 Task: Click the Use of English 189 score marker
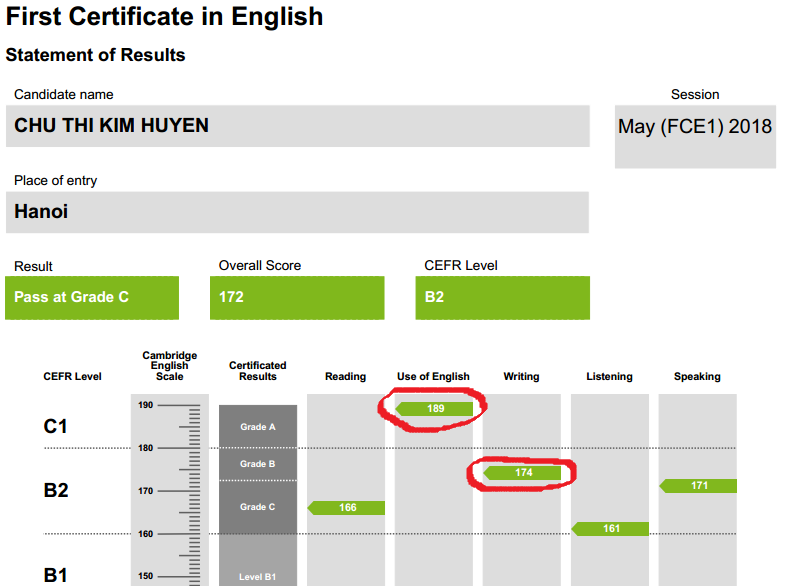(435, 409)
